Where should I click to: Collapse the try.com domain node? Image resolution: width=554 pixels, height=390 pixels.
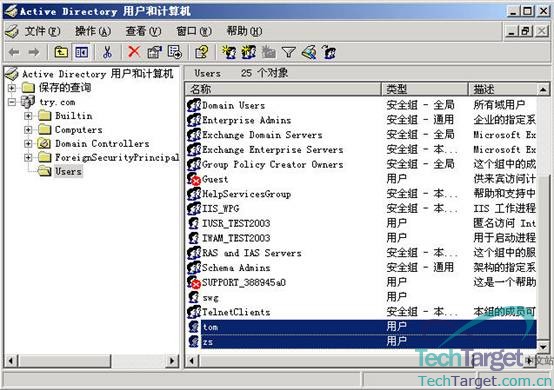point(12,102)
